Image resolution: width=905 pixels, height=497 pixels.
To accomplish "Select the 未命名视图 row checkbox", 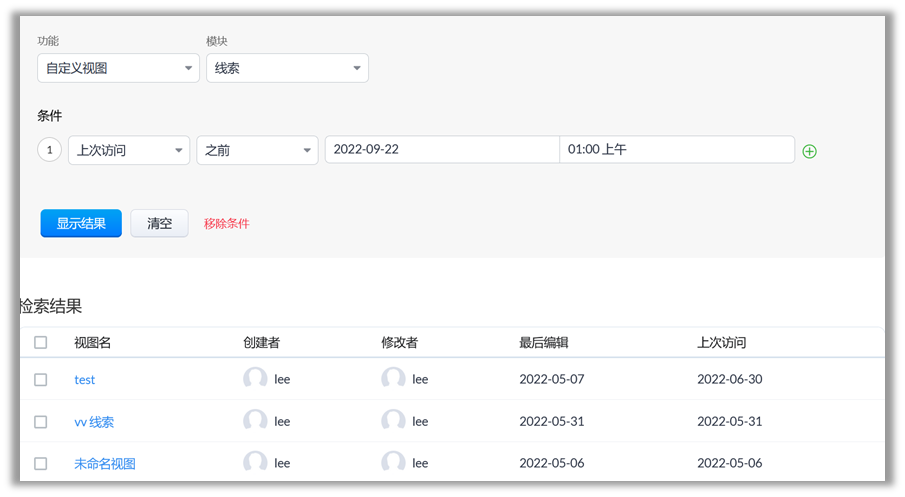I will 41,464.
